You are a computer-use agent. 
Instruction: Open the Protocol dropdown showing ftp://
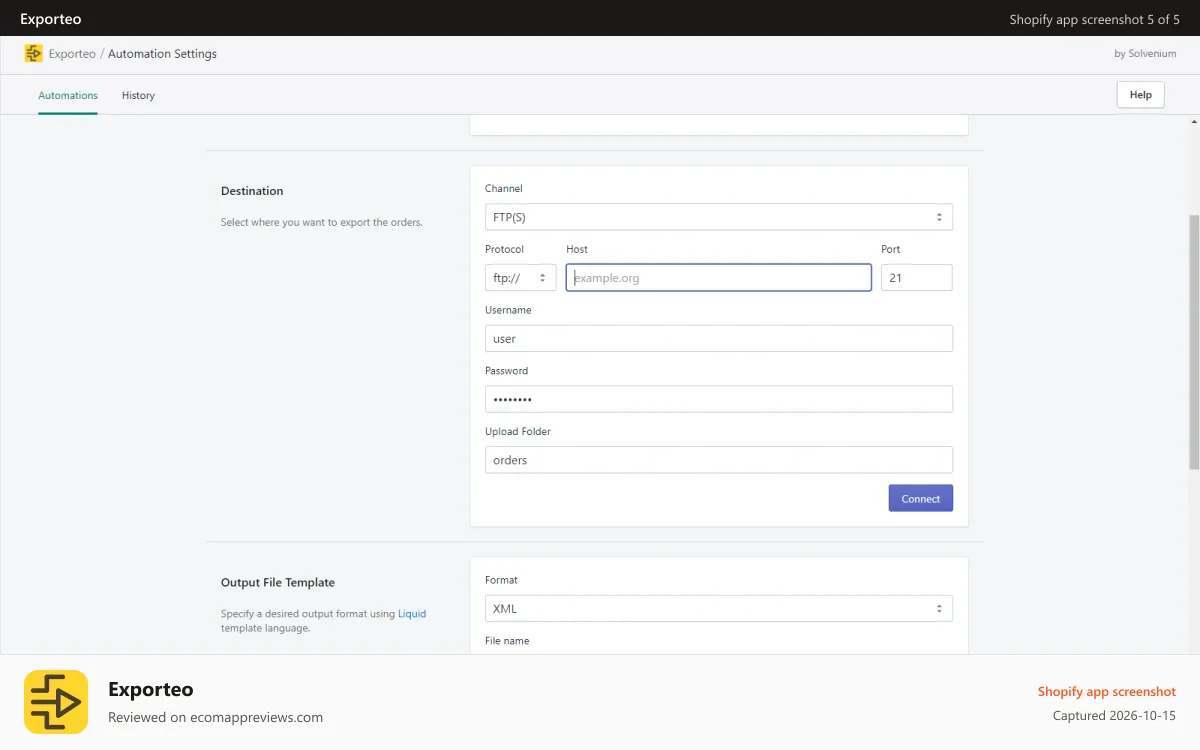521,278
